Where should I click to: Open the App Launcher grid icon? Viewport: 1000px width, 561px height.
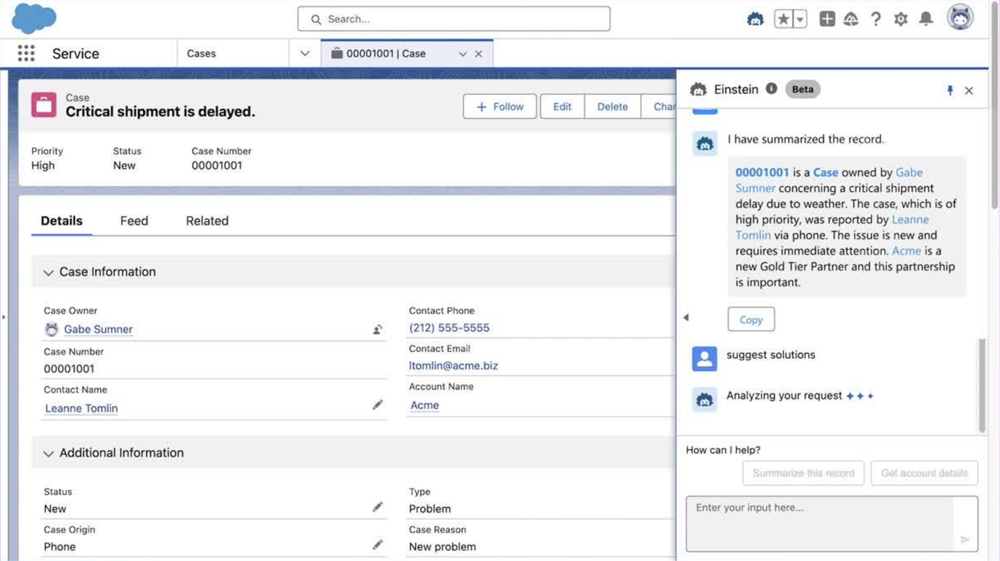26,53
